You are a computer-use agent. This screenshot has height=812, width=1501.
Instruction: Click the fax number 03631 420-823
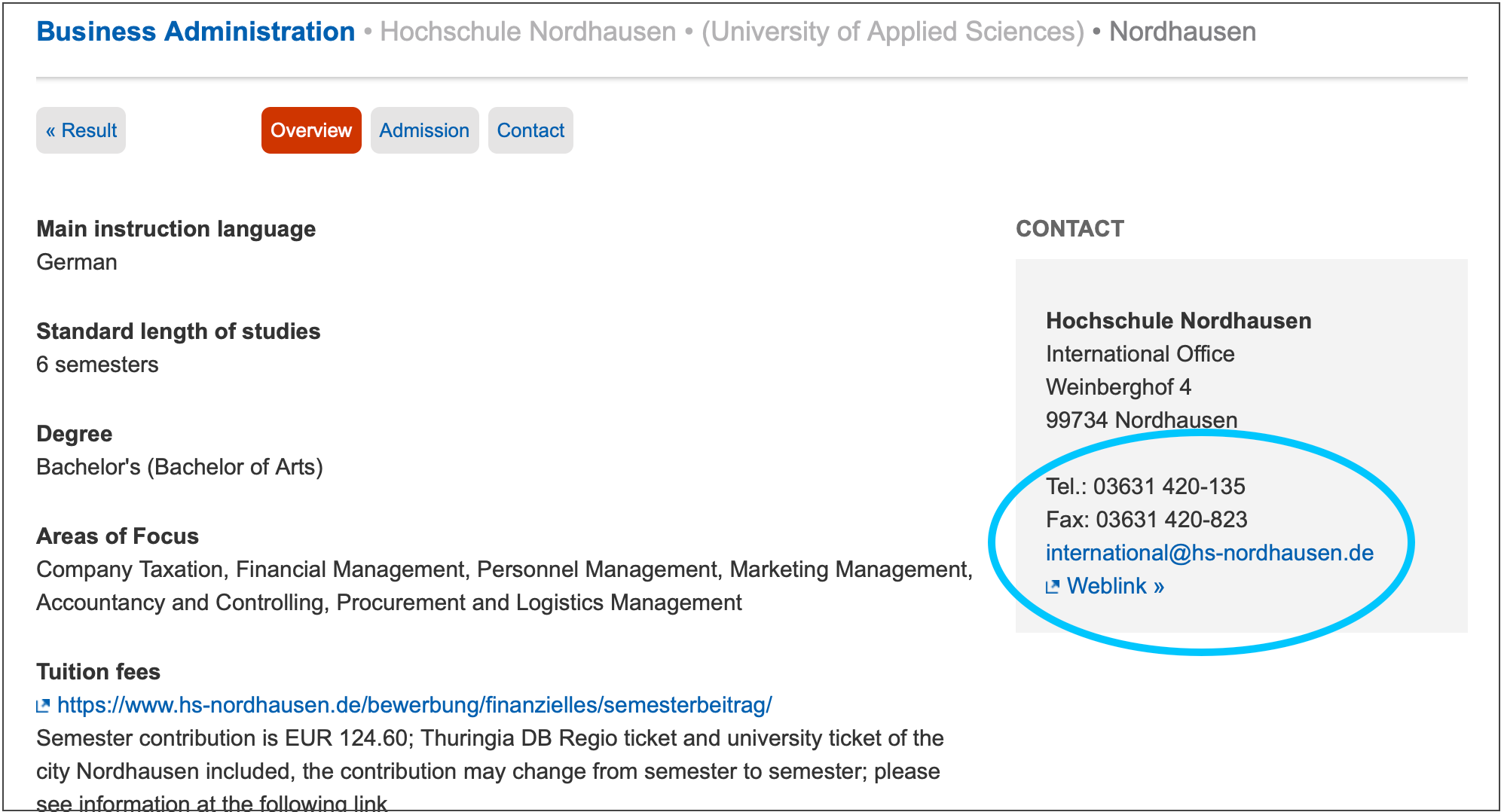[x=1171, y=520]
